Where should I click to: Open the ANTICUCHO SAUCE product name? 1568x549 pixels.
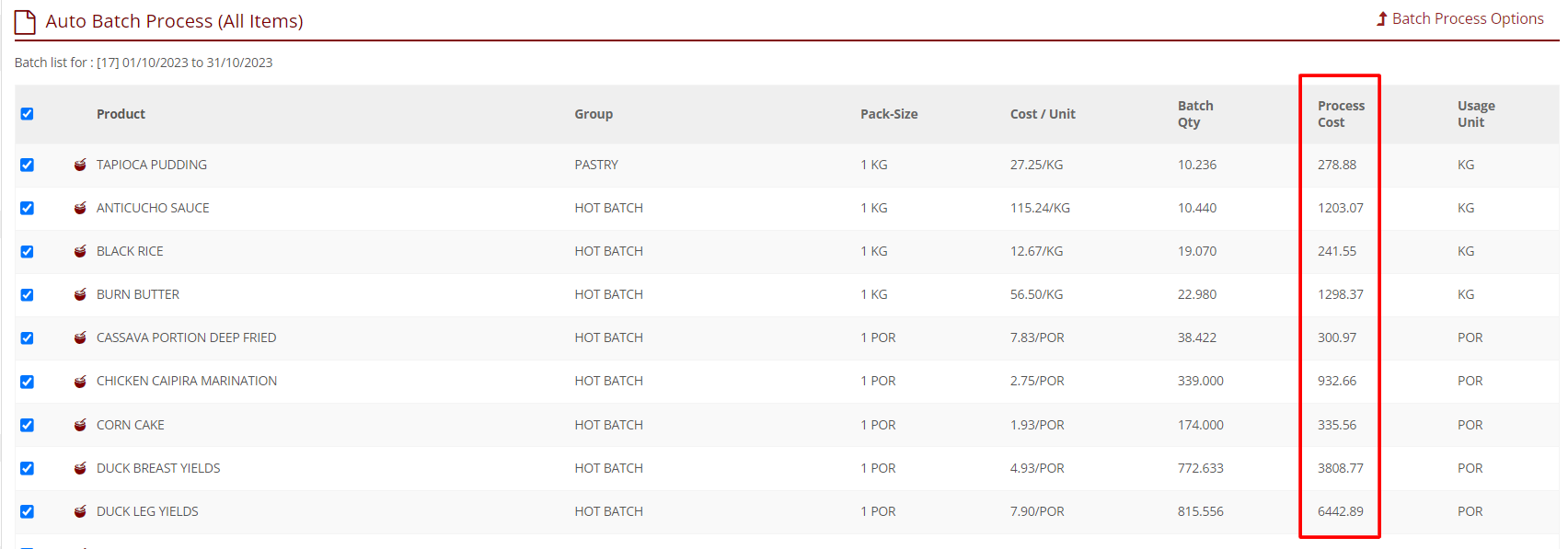click(153, 208)
